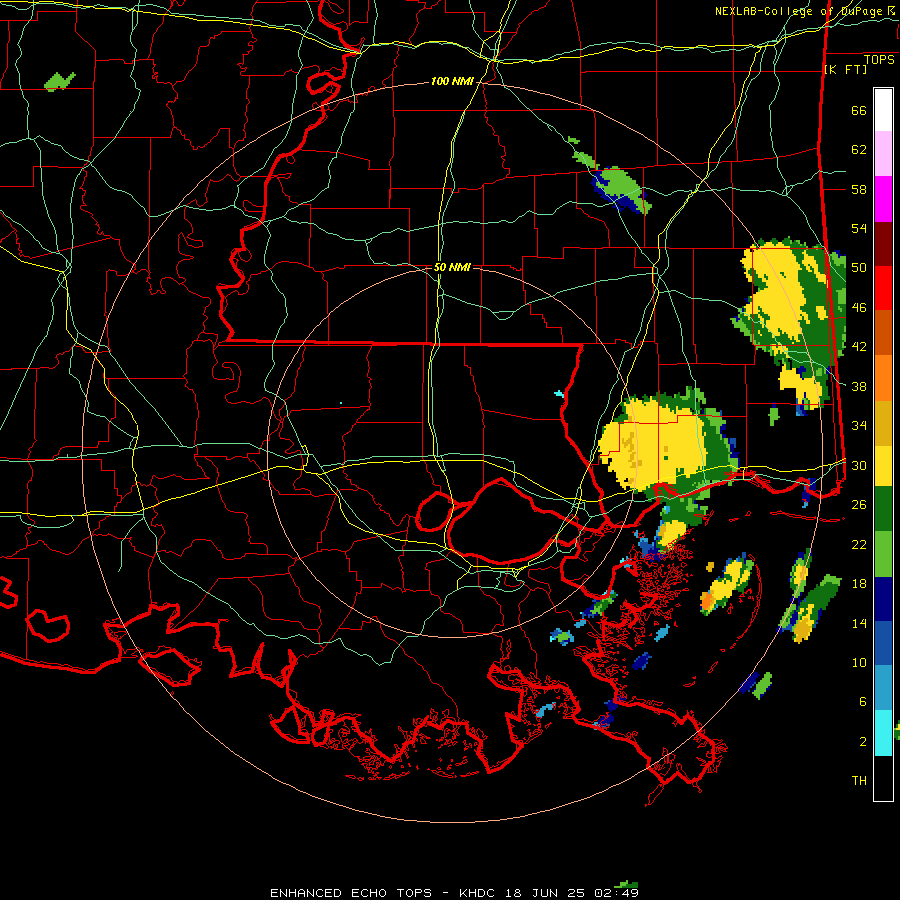Pick the light green legend swatch
Image resolution: width=900 pixels, height=900 pixels.
pyautogui.click(x=883, y=554)
